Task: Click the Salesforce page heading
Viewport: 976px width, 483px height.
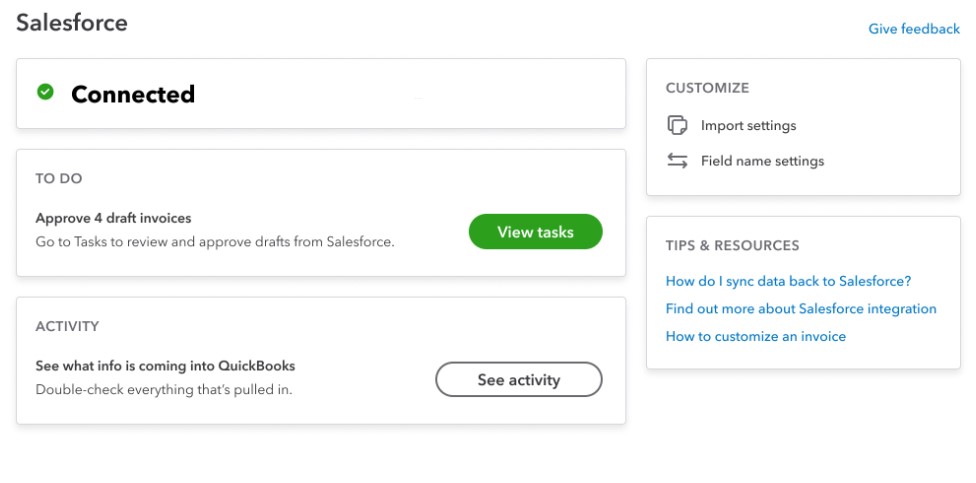Action: (x=72, y=23)
